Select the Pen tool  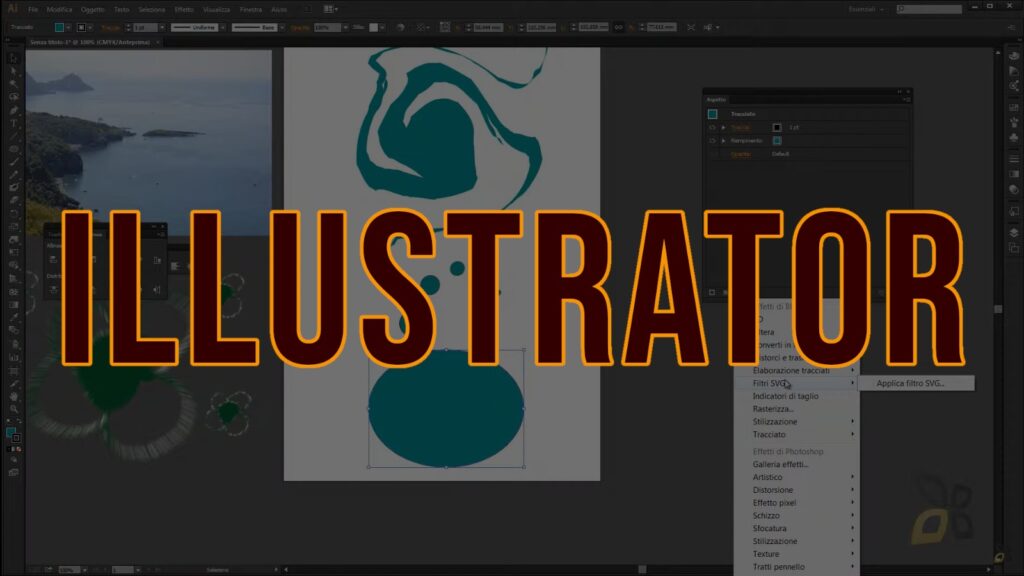13,110
